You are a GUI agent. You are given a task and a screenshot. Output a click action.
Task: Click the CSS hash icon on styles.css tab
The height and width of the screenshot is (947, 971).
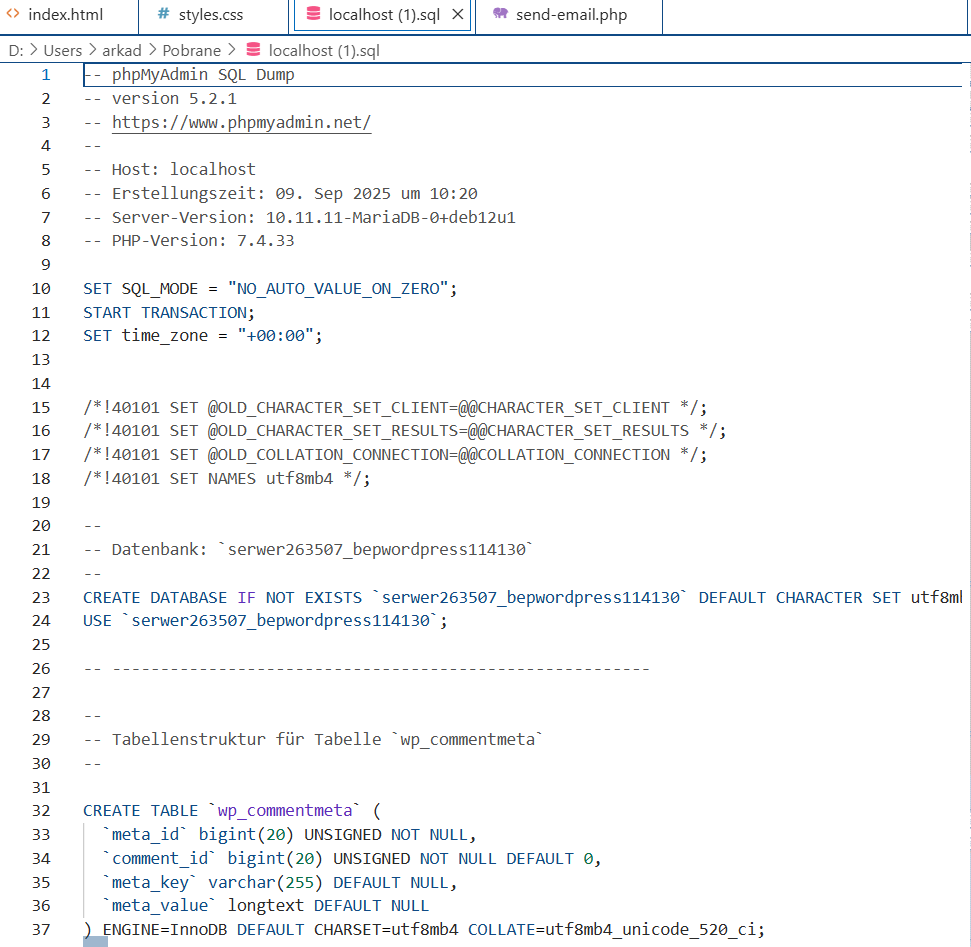pyautogui.click(x=164, y=15)
